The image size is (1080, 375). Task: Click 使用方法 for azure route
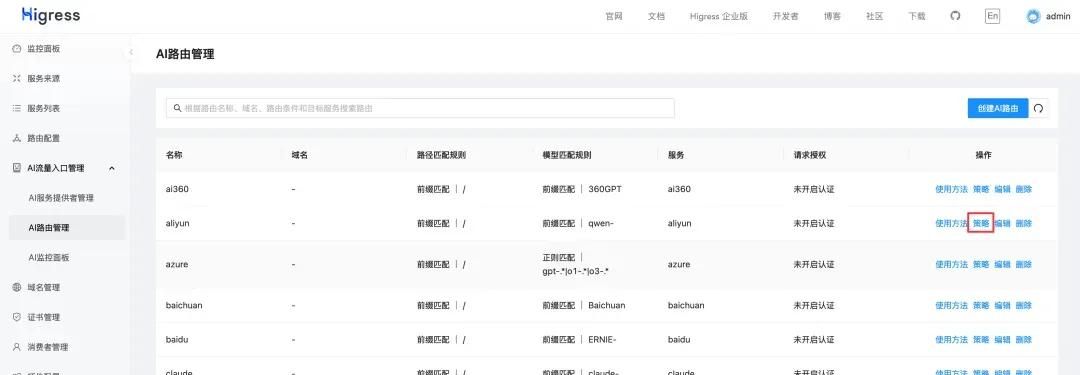tap(951, 265)
